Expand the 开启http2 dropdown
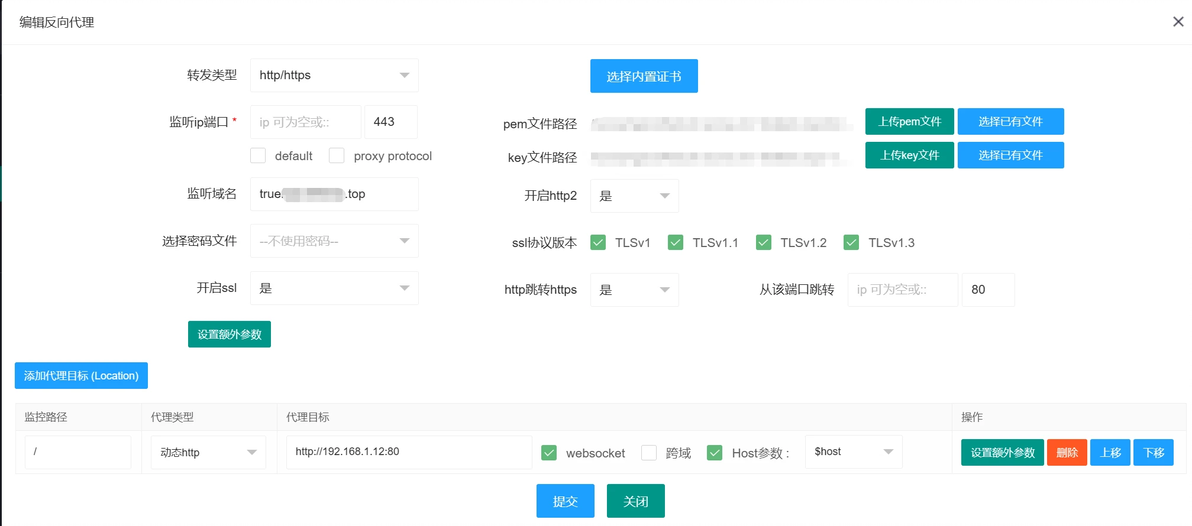The image size is (1192, 526). (x=634, y=196)
